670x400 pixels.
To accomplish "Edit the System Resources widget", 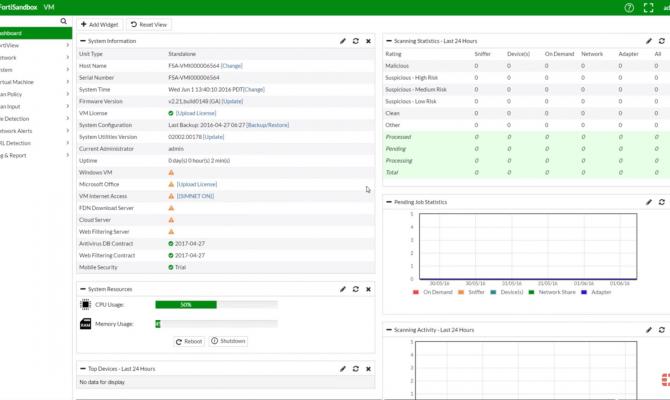I will [343, 289].
